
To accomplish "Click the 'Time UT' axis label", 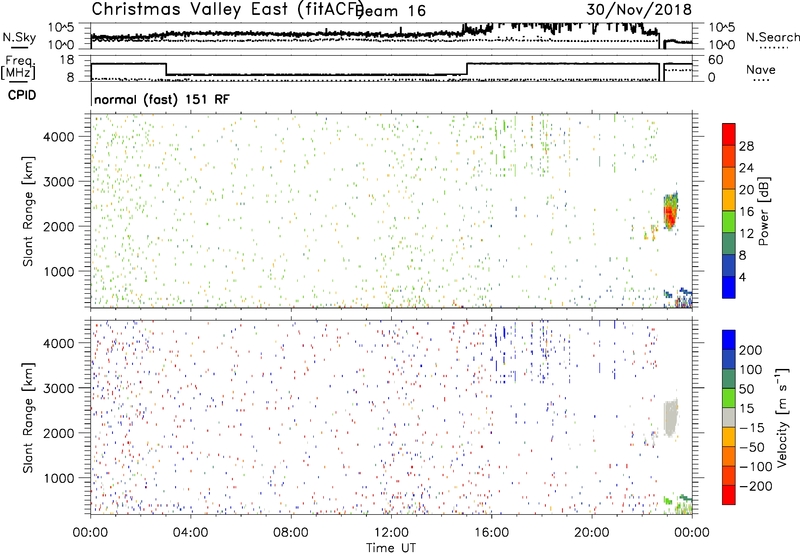I will pyautogui.click(x=391, y=548).
